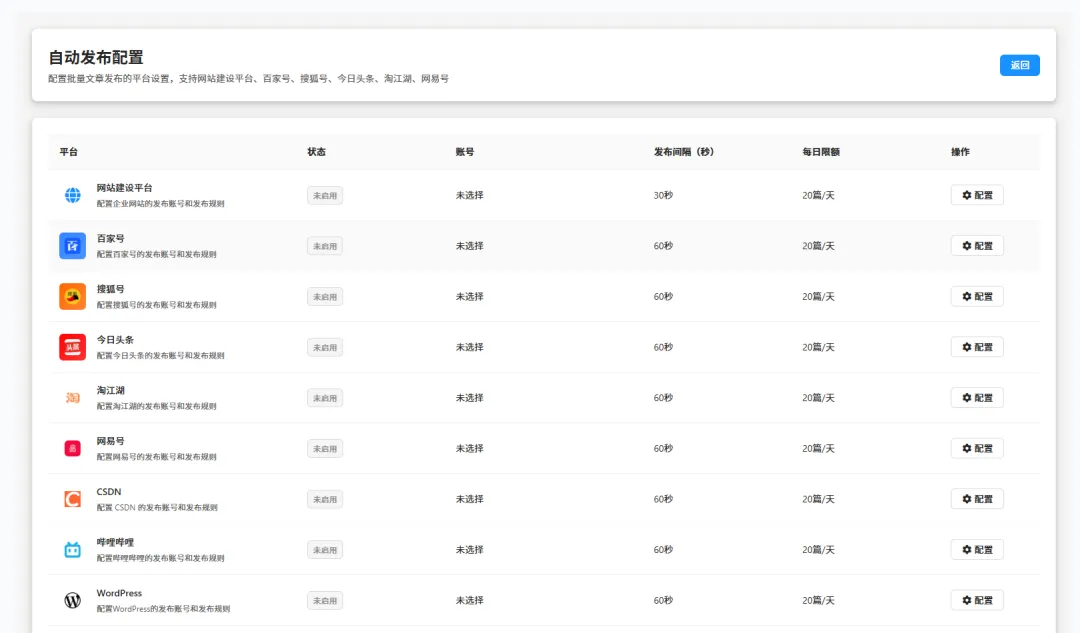Click the 网站建设平台 platform name
1080x633 pixels.
coord(125,188)
